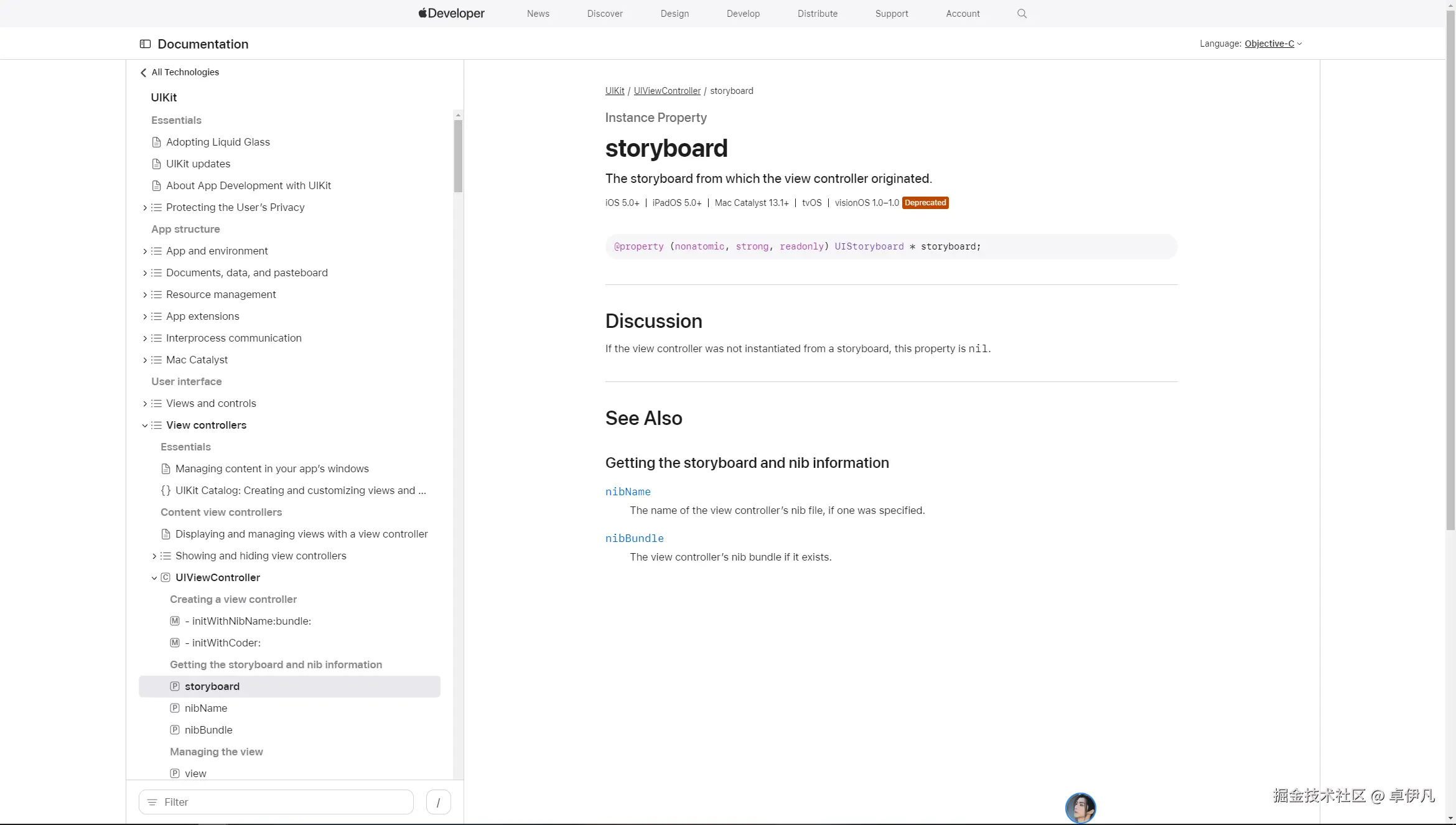The height and width of the screenshot is (825, 1456).
Task: Click the document icon for Adopting Liquid Glass
Action: point(157,142)
